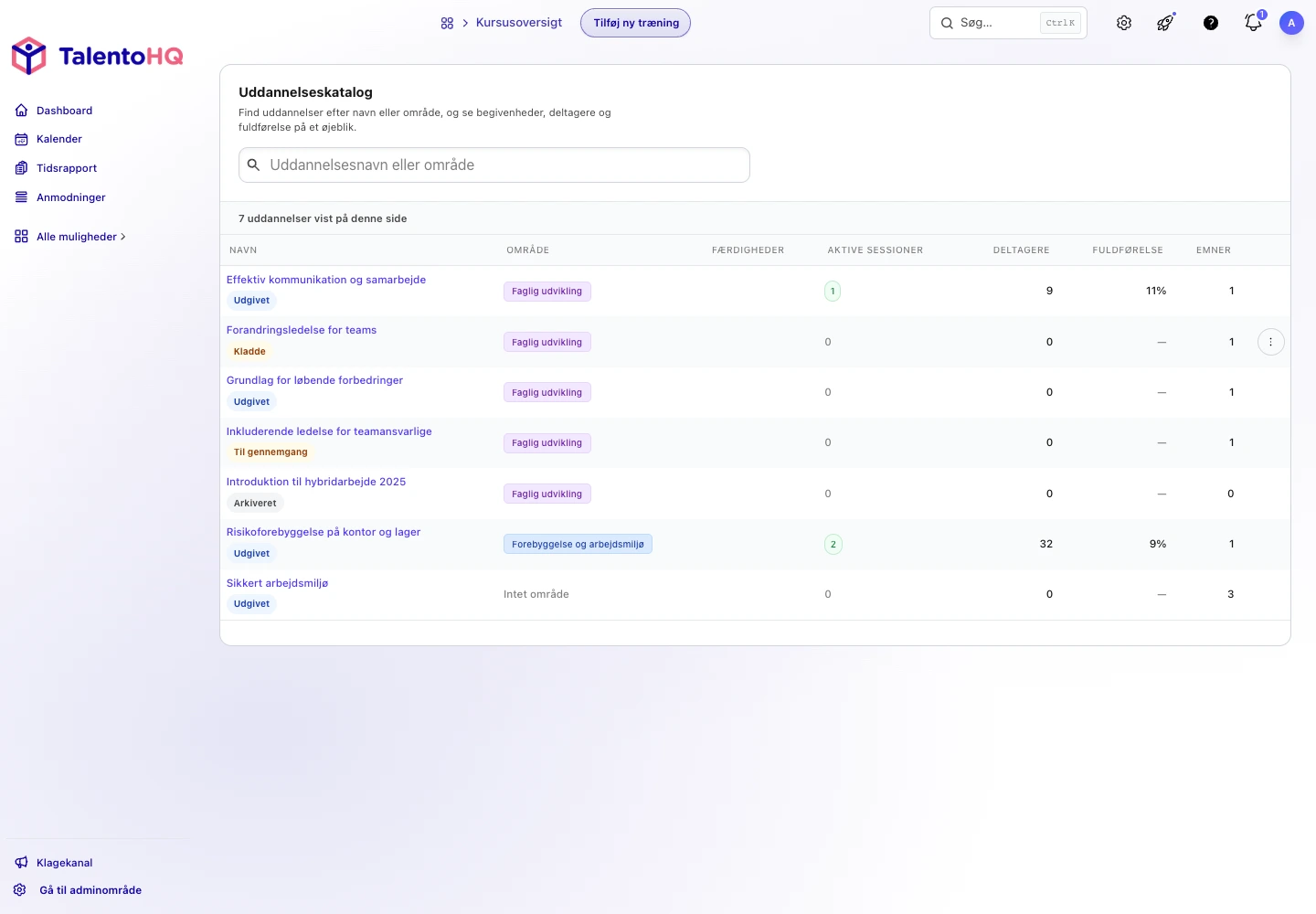1316x914 pixels.
Task: Open Grundlag for løbende forbedringer
Action: pyautogui.click(x=314, y=380)
